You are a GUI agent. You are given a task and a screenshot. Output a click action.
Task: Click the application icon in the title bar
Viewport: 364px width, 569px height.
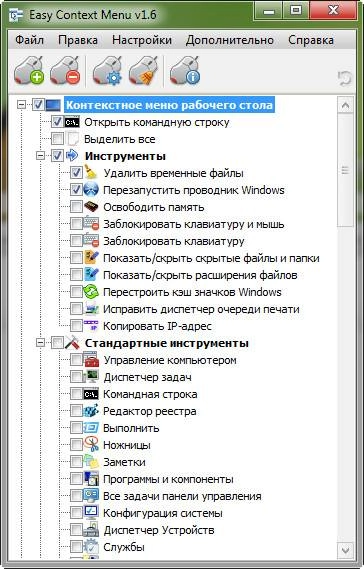click(16, 15)
